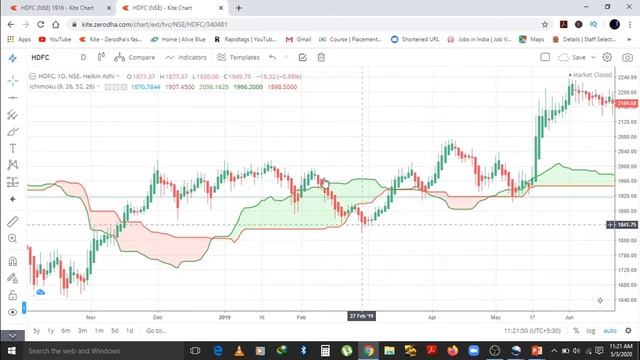
Task: Open the Gmail bookmark
Action: tap(299, 39)
